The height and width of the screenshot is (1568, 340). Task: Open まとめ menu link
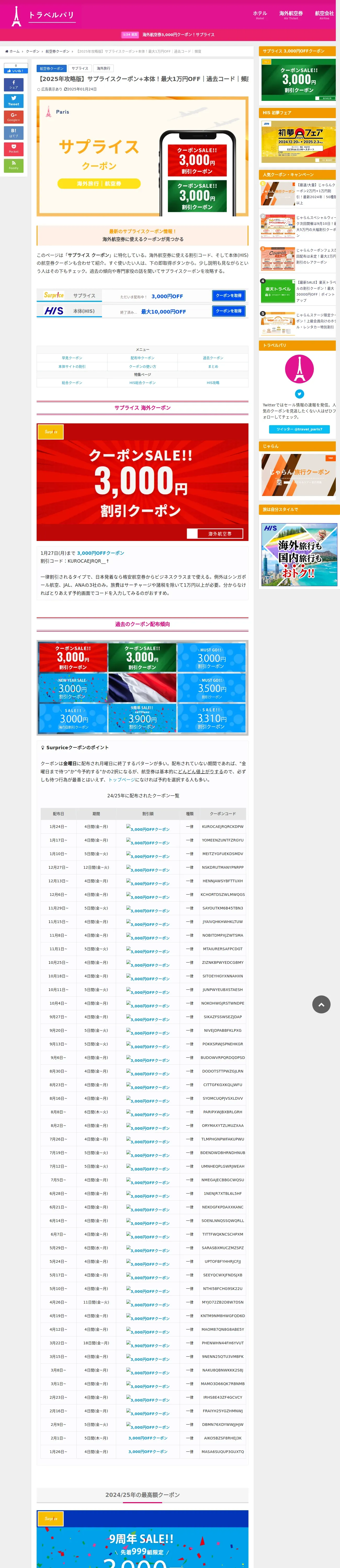tap(213, 366)
